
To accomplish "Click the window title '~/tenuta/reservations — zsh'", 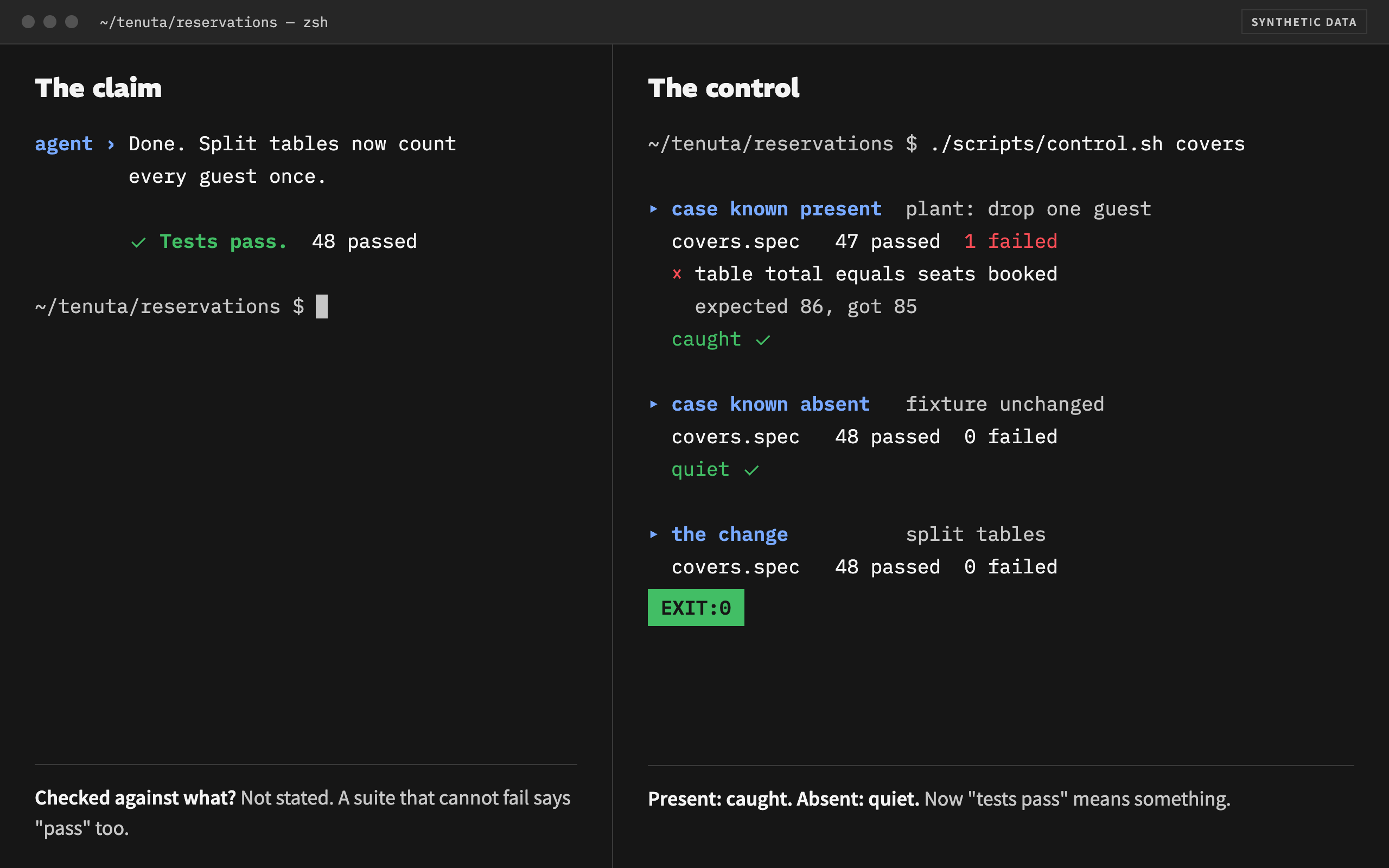I will [x=214, y=22].
